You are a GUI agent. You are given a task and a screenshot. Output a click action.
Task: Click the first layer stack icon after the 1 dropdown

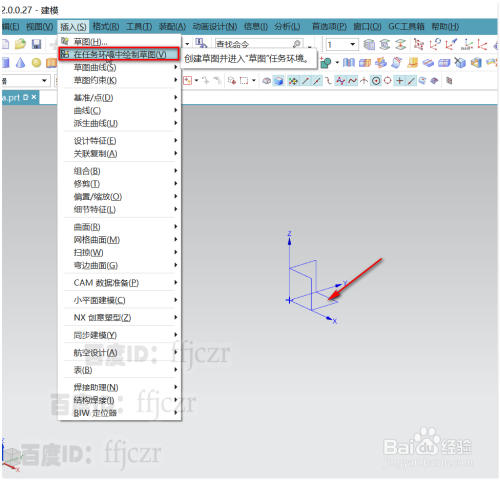click(369, 44)
